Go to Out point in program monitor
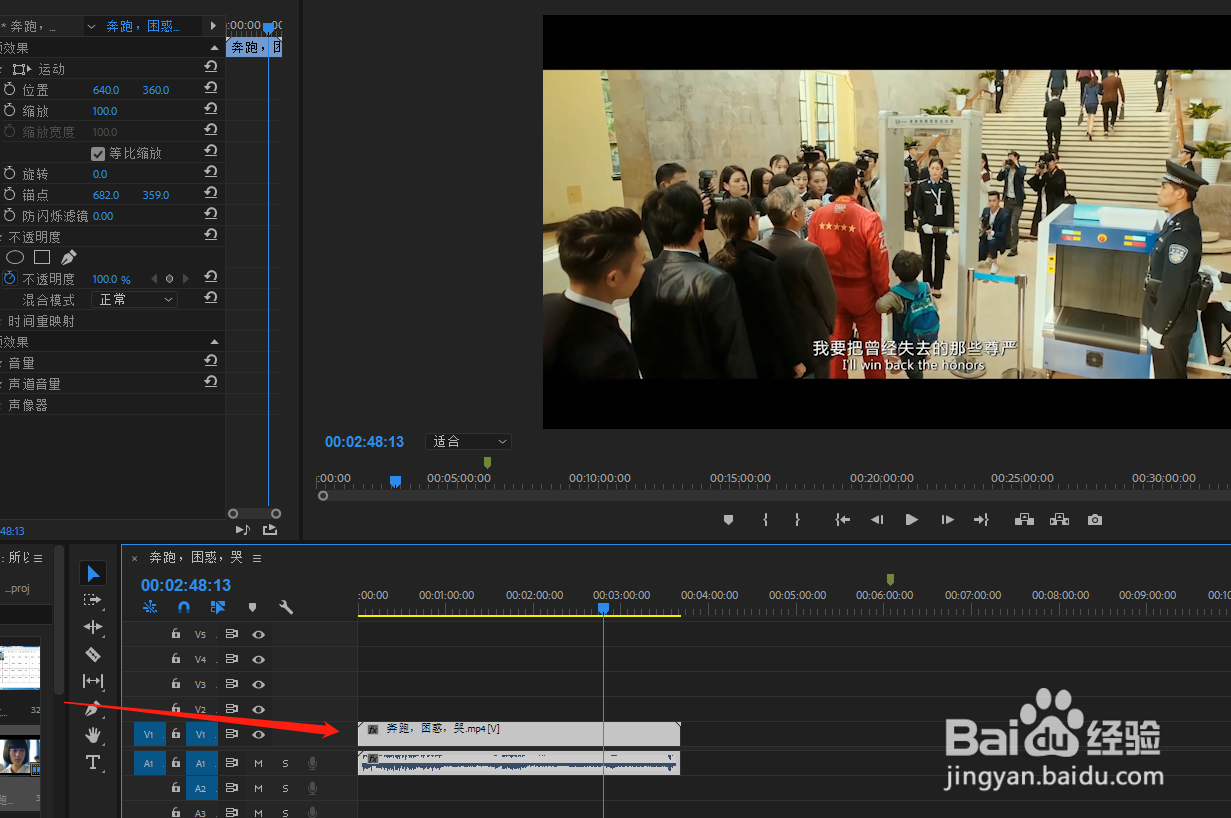 point(981,520)
